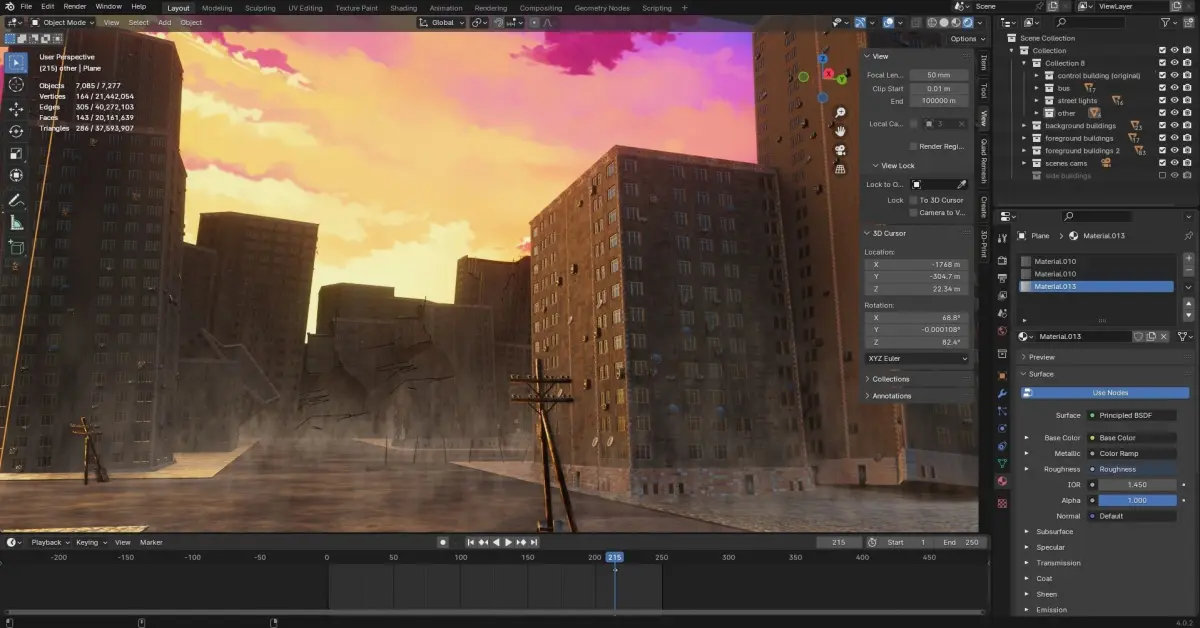Image resolution: width=1200 pixels, height=628 pixels.
Task: Select the 3D Cursor tool
Action: 16,86
